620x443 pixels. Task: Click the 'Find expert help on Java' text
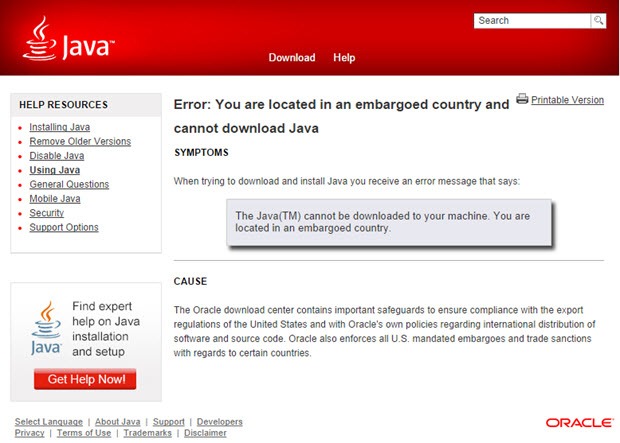[x=106, y=329]
